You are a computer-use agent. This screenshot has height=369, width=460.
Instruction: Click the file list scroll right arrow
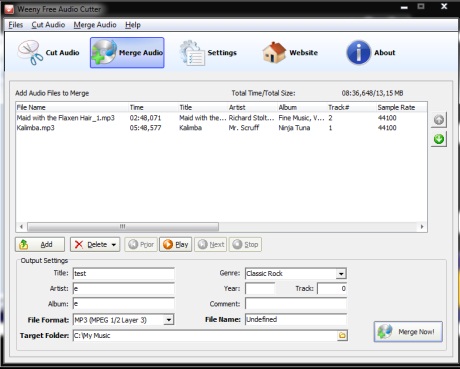(422, 227)
